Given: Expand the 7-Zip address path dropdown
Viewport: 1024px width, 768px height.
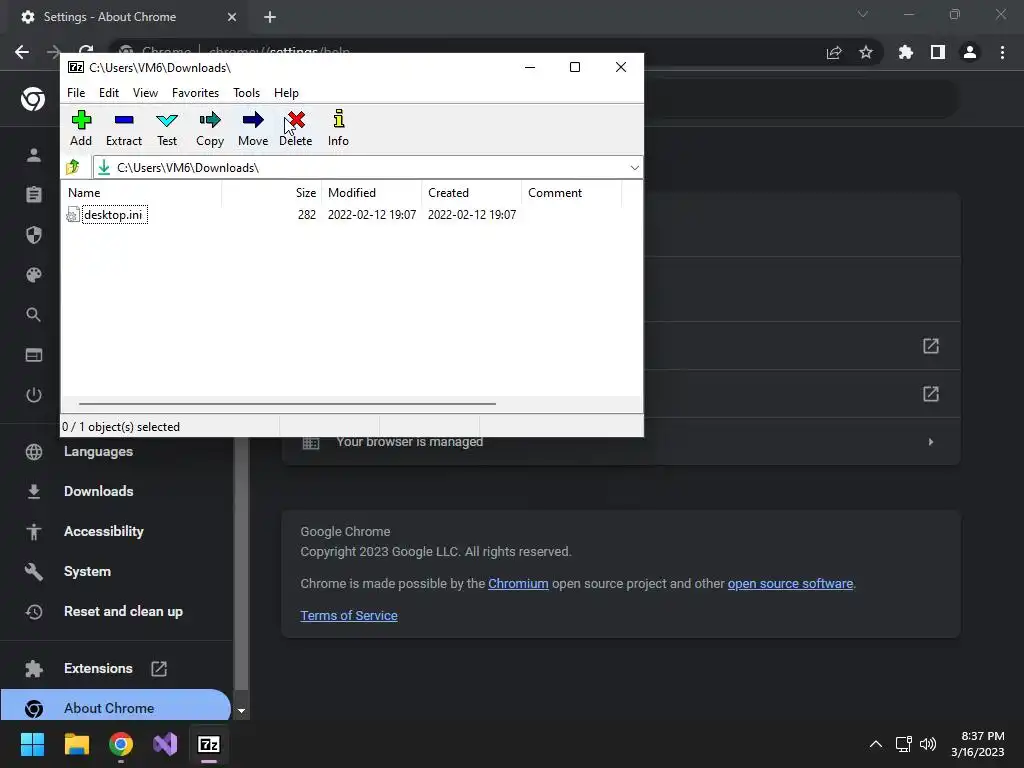Looking at the screenshot, I should pyautogui.click(x=634, y=168).
